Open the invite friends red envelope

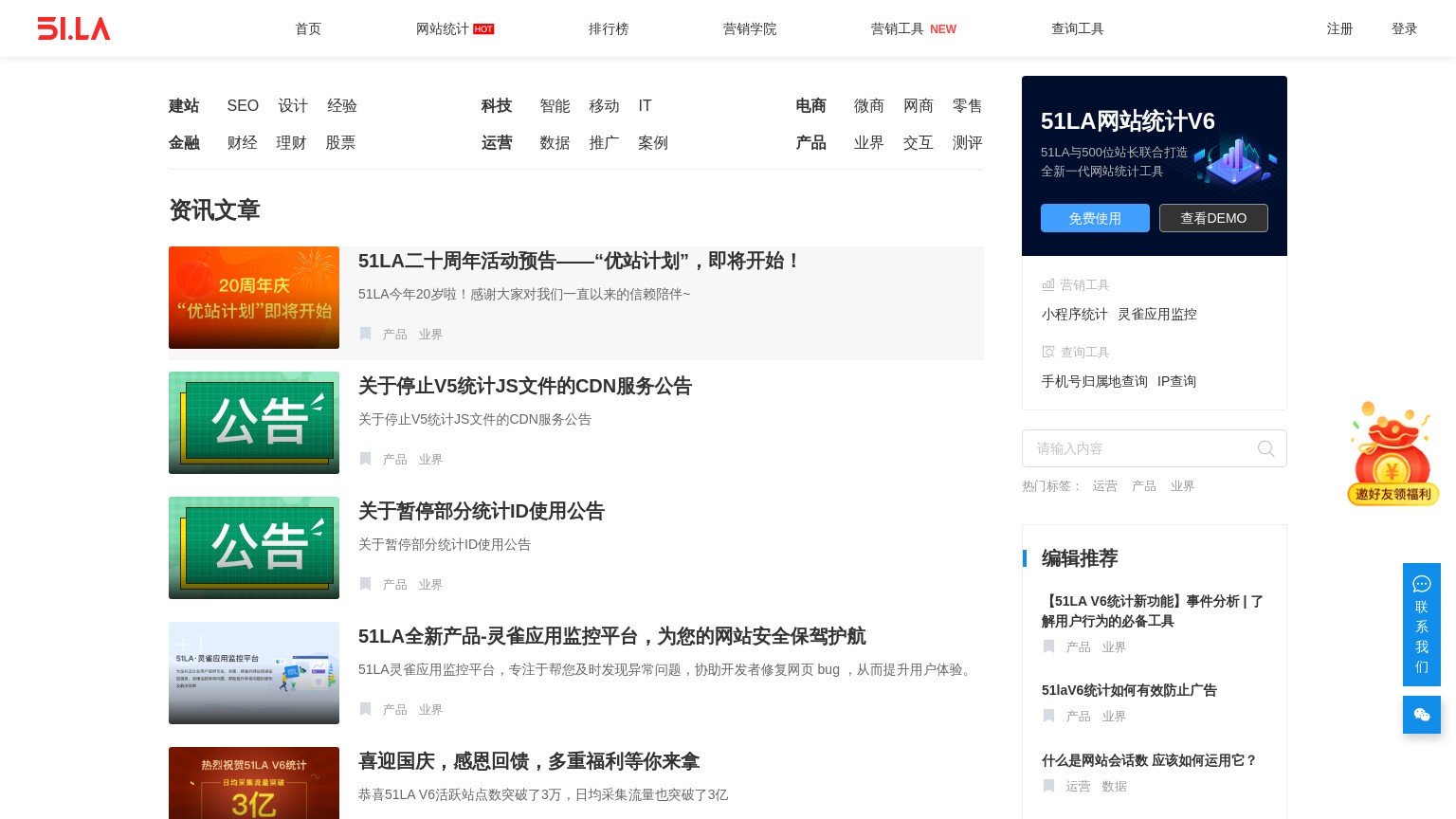(1393, 453)
